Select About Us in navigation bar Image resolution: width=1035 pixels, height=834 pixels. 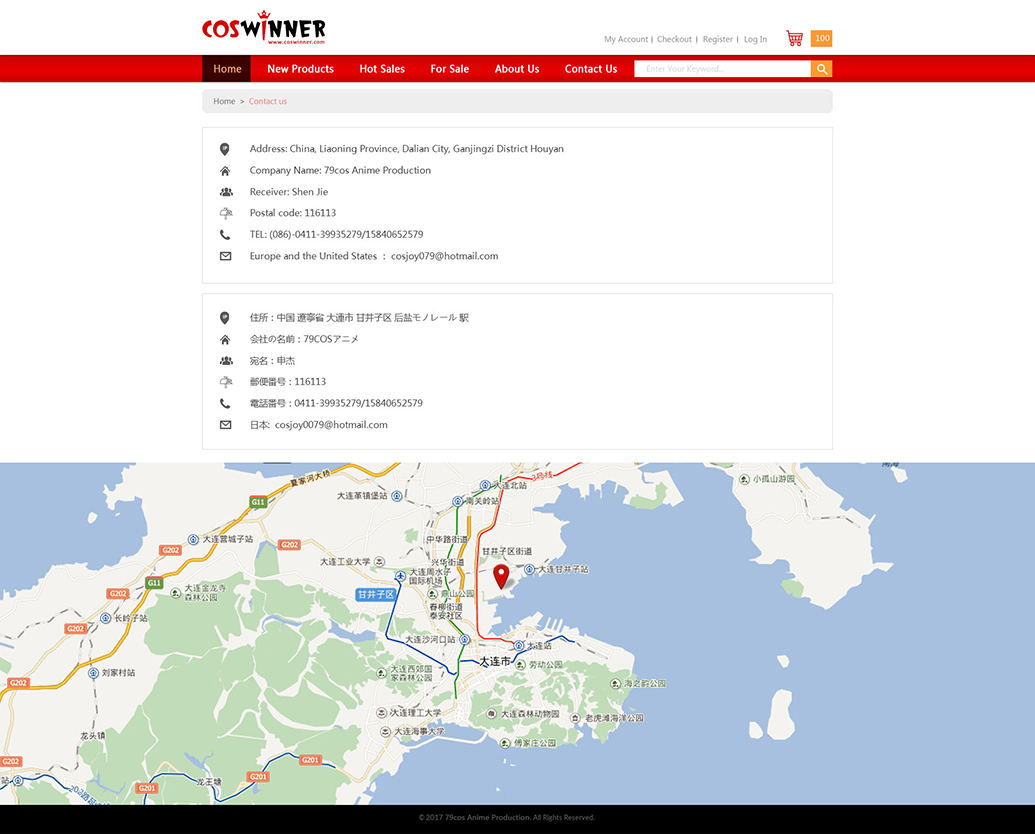(516, 69)
